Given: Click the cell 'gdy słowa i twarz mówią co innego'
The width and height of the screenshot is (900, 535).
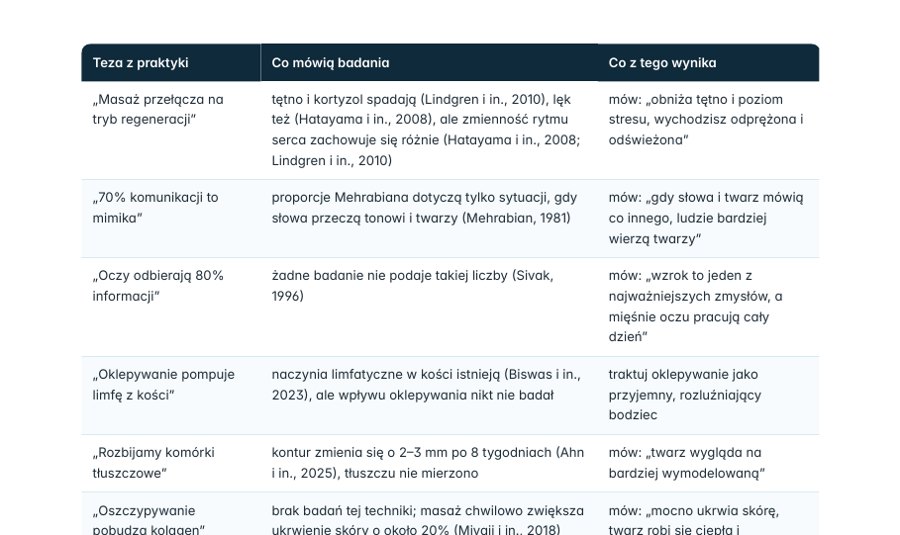Looking at the screenshot, I should coord(708,219).
